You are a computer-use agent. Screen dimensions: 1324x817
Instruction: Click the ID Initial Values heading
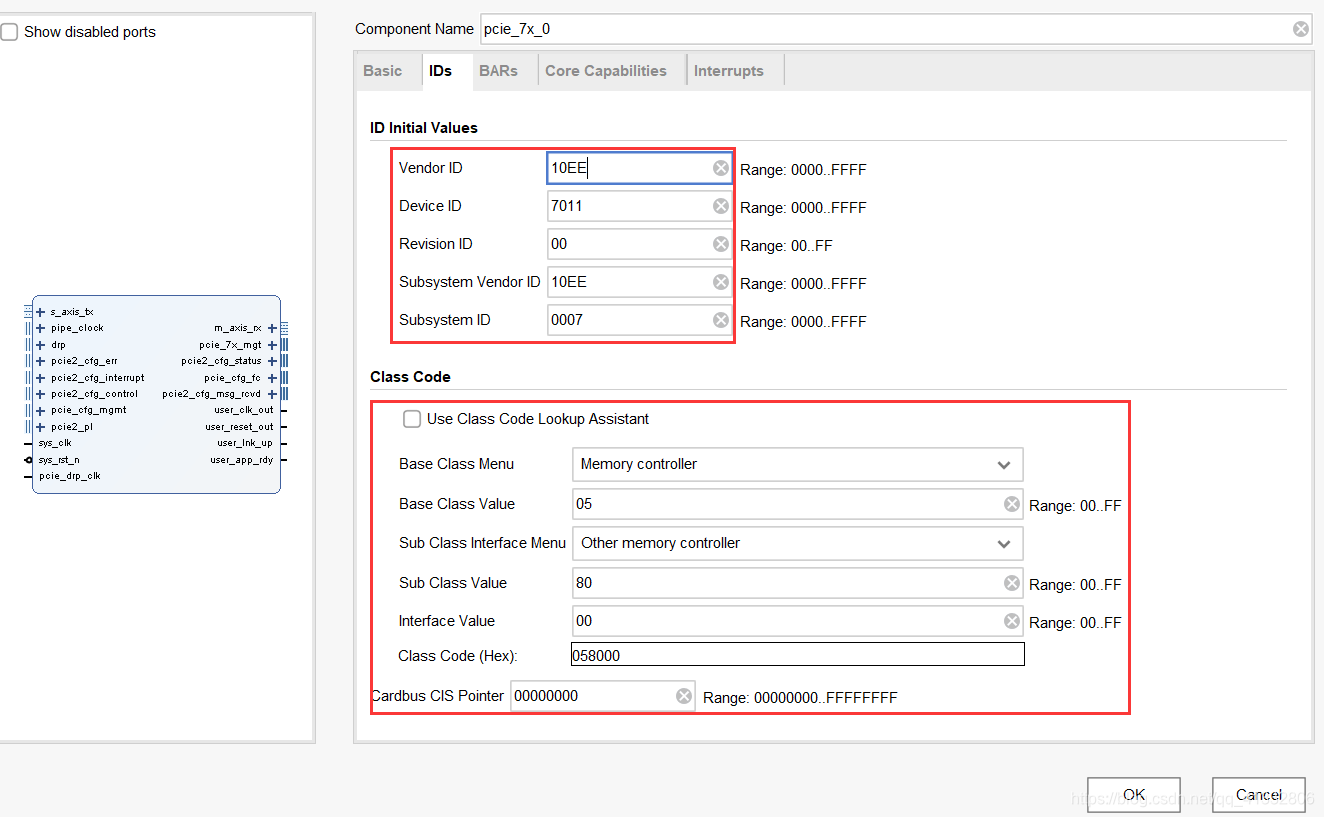(424, 128)
